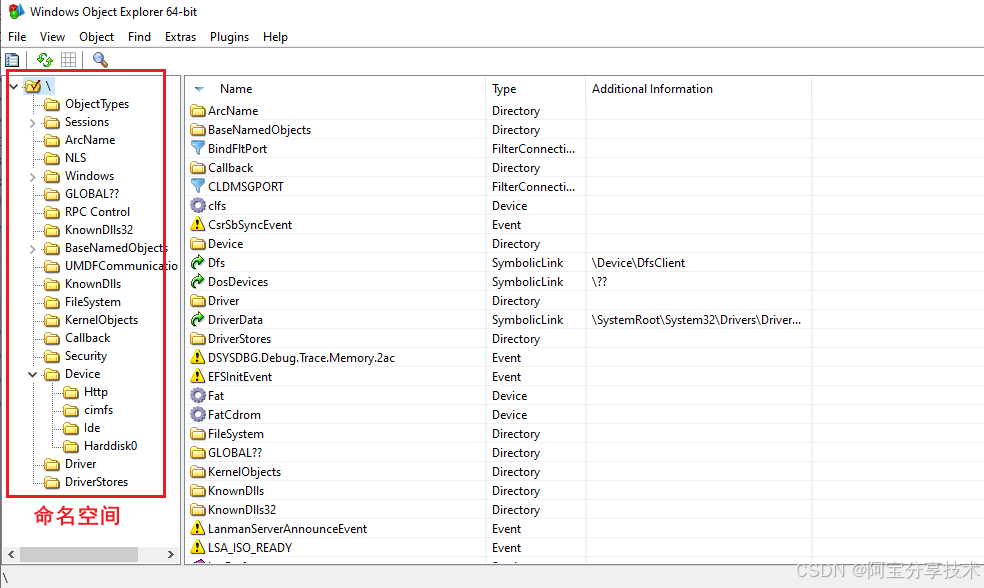Select KnownDlls32 in the tree
Screen dimensions: 984x588
pos(99,230)
